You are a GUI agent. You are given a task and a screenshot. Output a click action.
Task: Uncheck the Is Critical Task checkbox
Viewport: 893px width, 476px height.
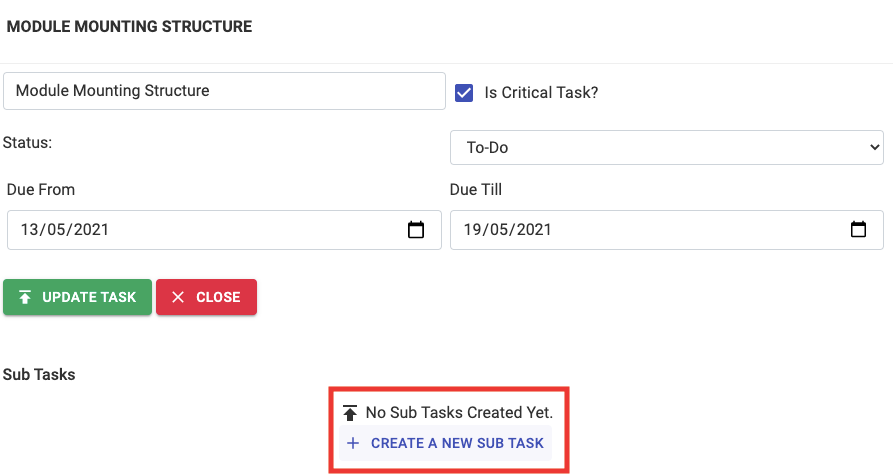(464, 93)
